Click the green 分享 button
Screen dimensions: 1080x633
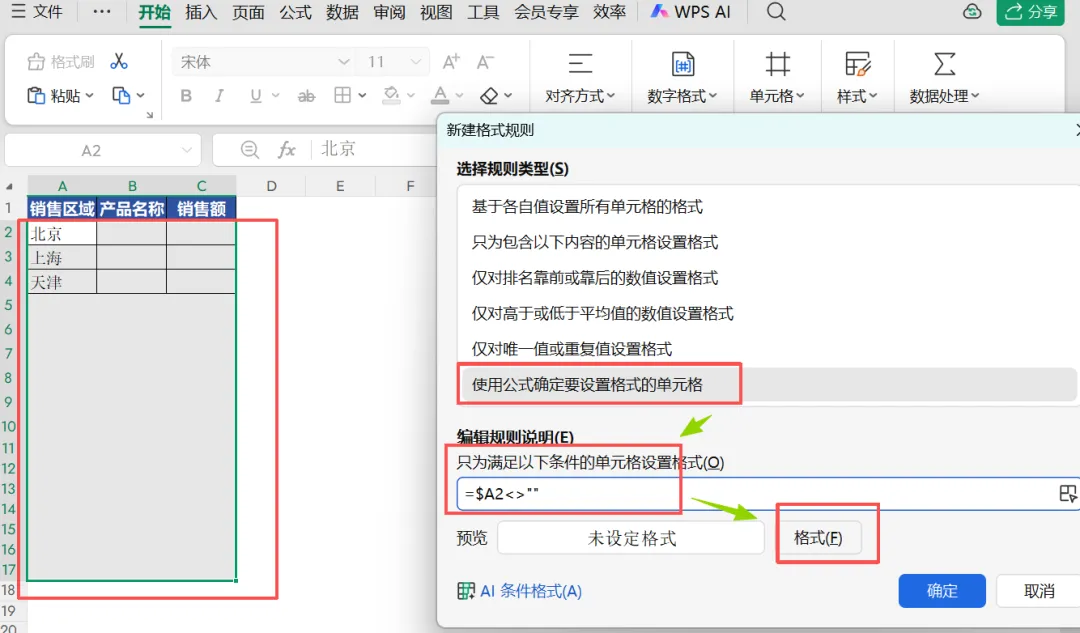click(1030, 12)
